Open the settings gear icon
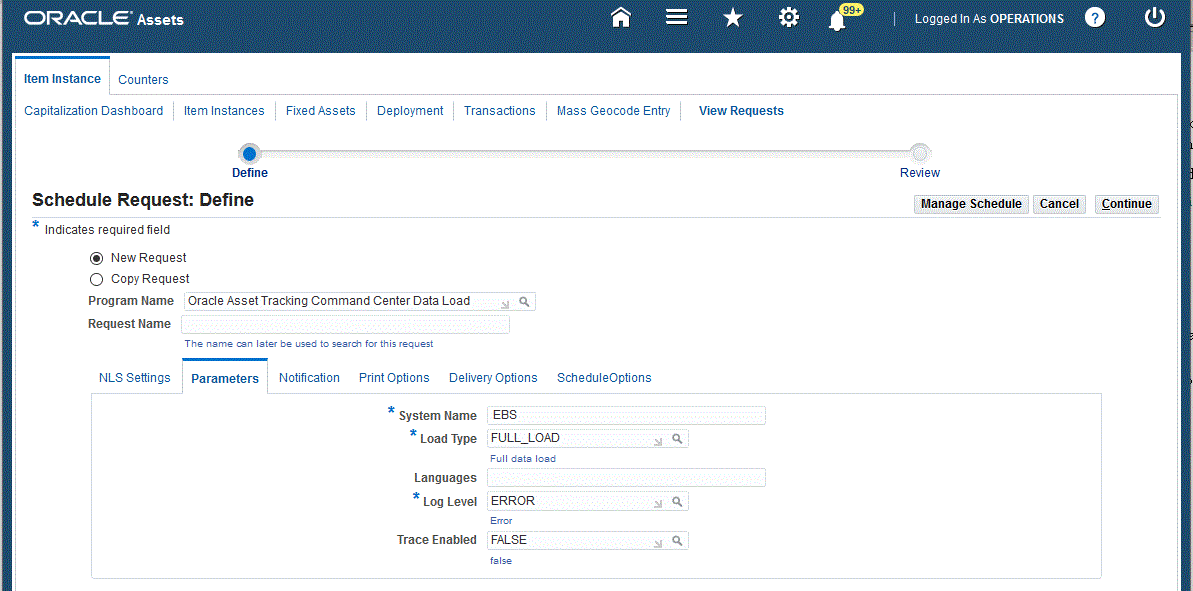Screen dimensions: 1193x591 point(789,17)
